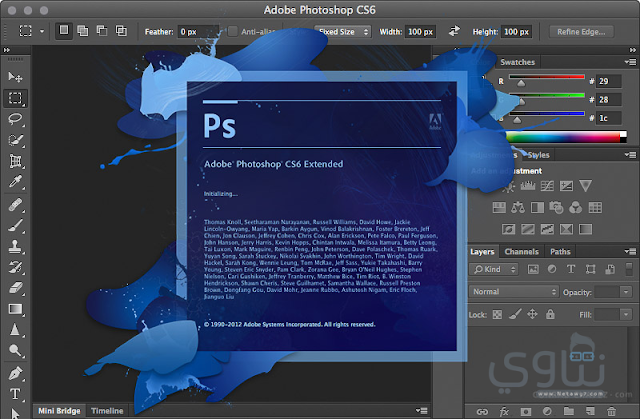Toggle Anti-alias checkbox
This screenshot has width=640, height=419.
pos(233,31)
